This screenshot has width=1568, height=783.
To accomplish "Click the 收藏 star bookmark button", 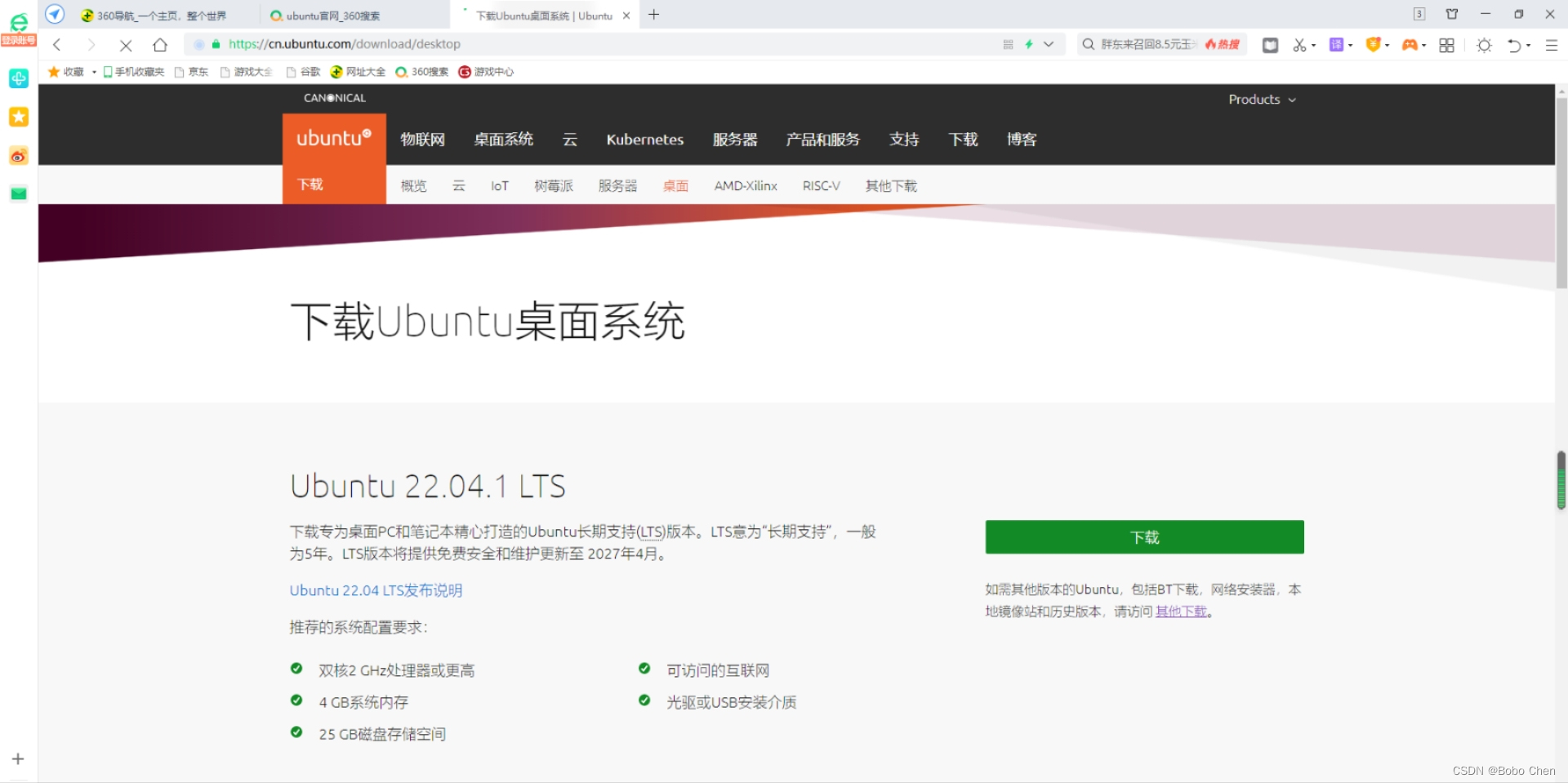I will click(66, 72).
